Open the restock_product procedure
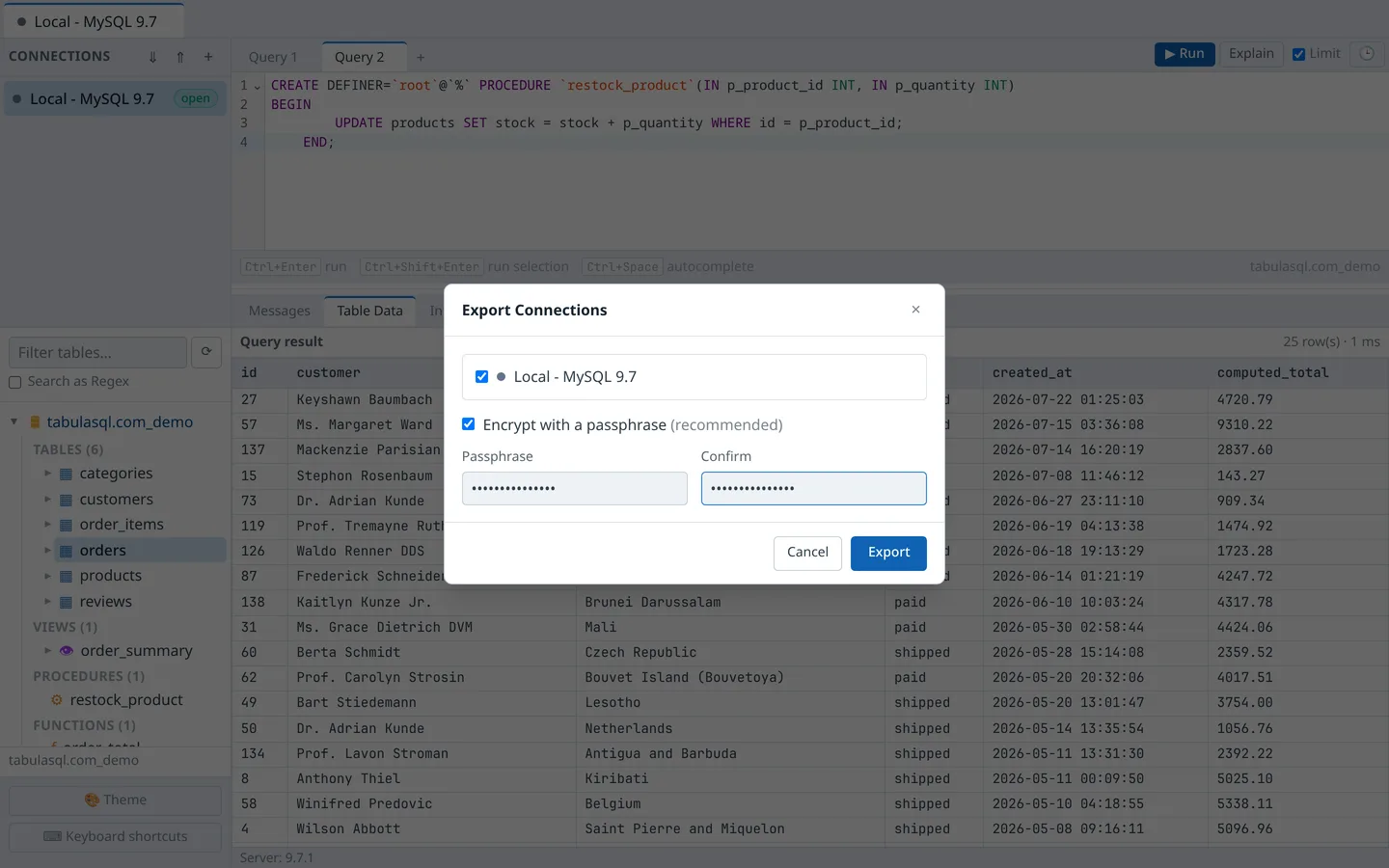1389x868 pixels. click(x=126, y=700)
